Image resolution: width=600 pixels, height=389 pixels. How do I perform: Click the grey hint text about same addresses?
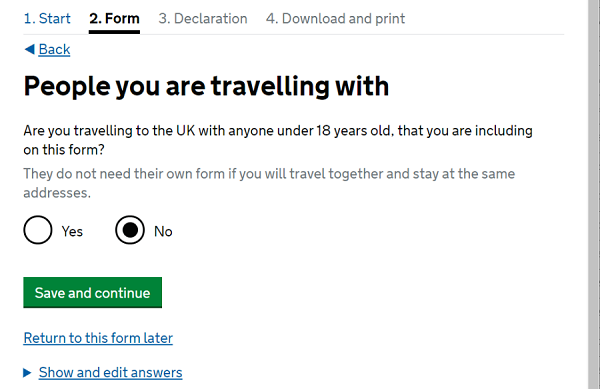269,183
